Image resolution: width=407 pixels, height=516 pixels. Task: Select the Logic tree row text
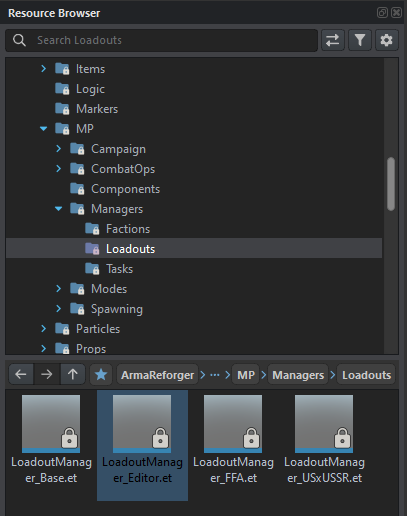[90, 89]
